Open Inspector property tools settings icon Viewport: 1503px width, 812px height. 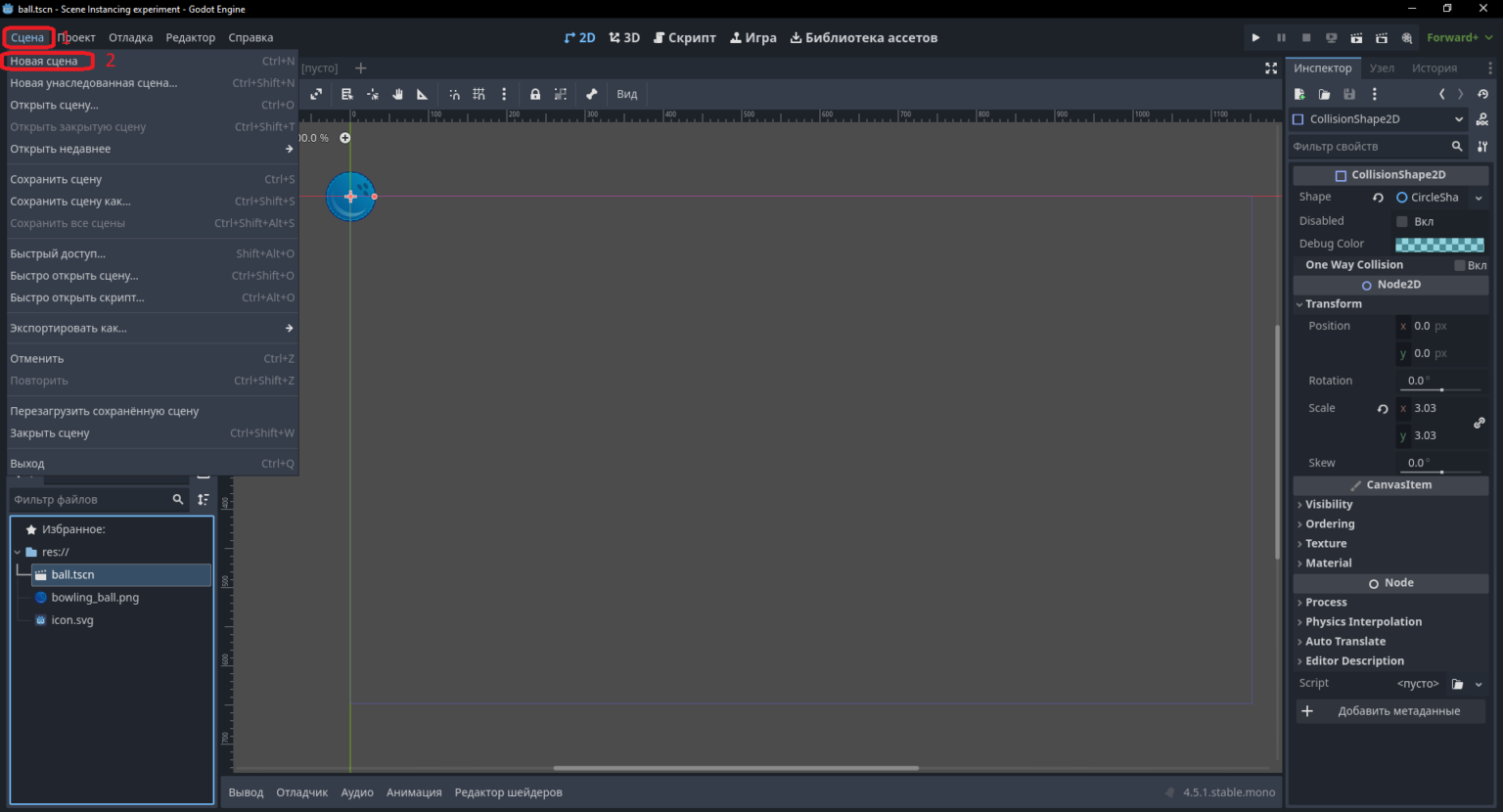click(x=1482, y=146)
